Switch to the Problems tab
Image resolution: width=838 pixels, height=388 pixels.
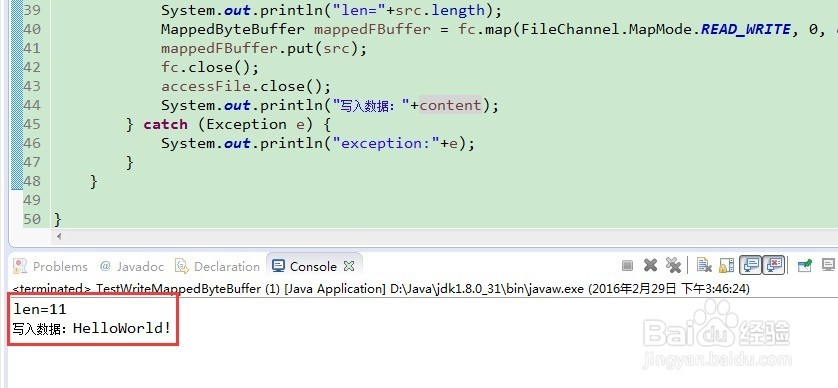point(50,266)
